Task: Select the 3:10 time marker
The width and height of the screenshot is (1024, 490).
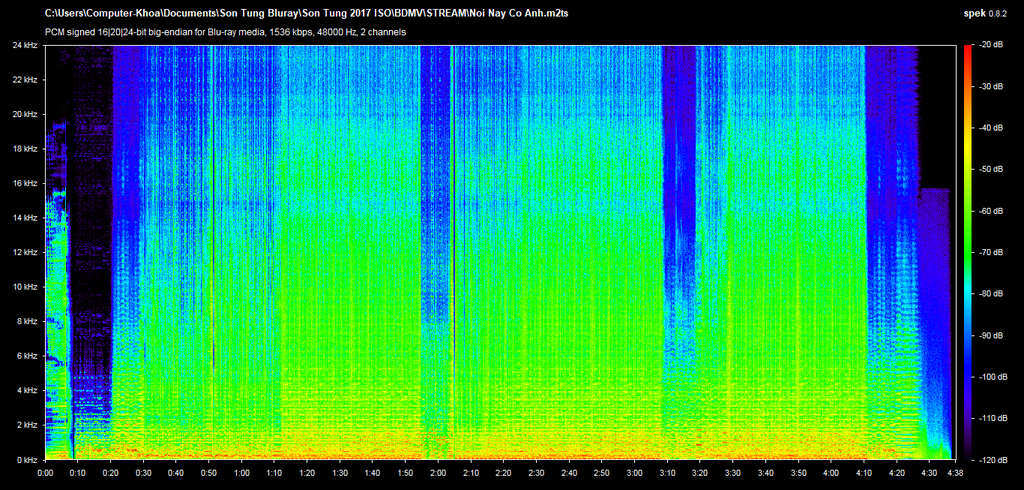Action: [x=666, y=472]
